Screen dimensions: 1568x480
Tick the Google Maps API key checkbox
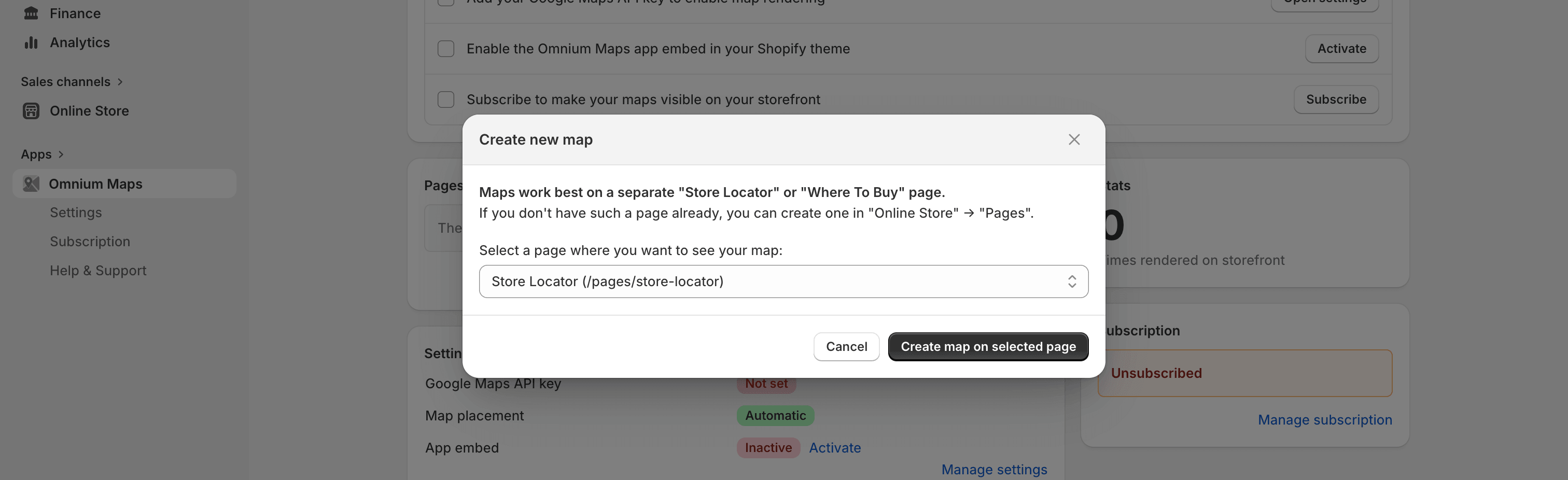[x=445, y=2]
